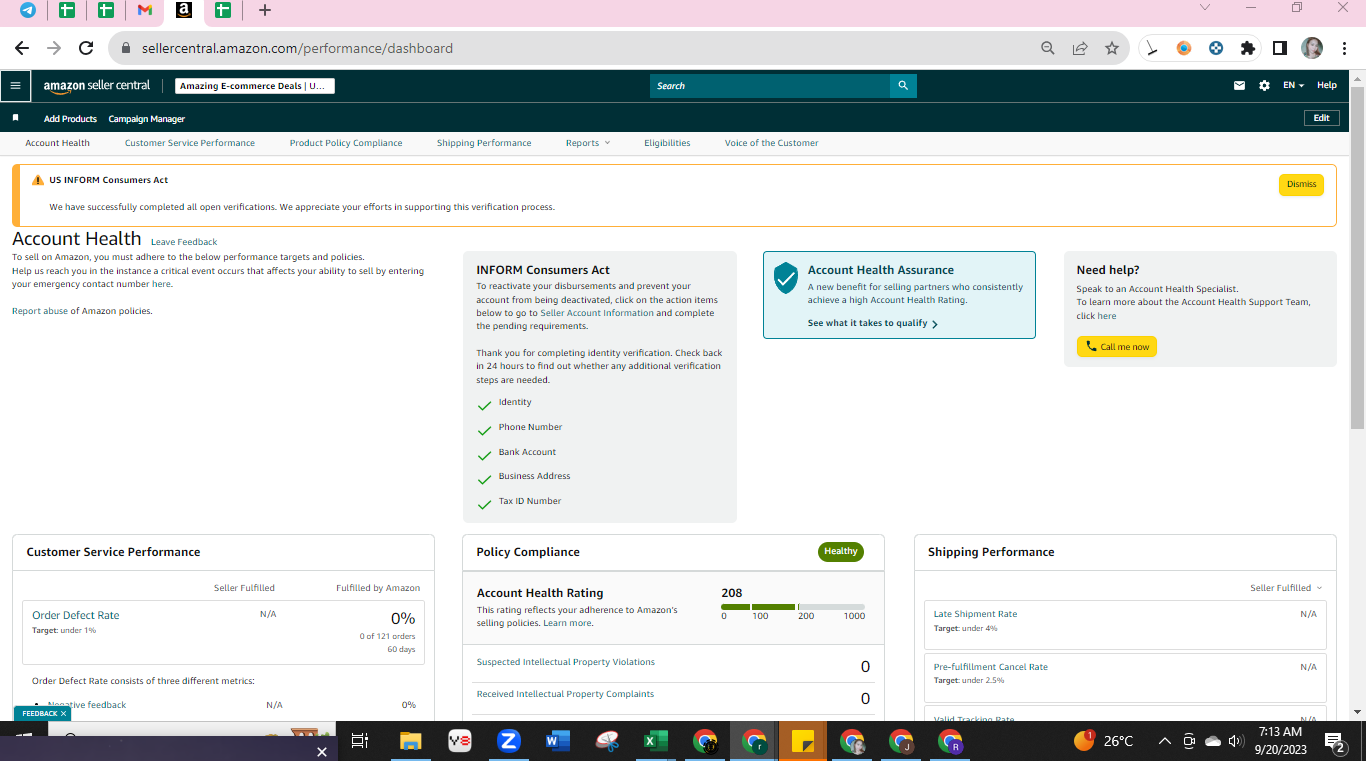Click See what it takes to qualify

873,324
